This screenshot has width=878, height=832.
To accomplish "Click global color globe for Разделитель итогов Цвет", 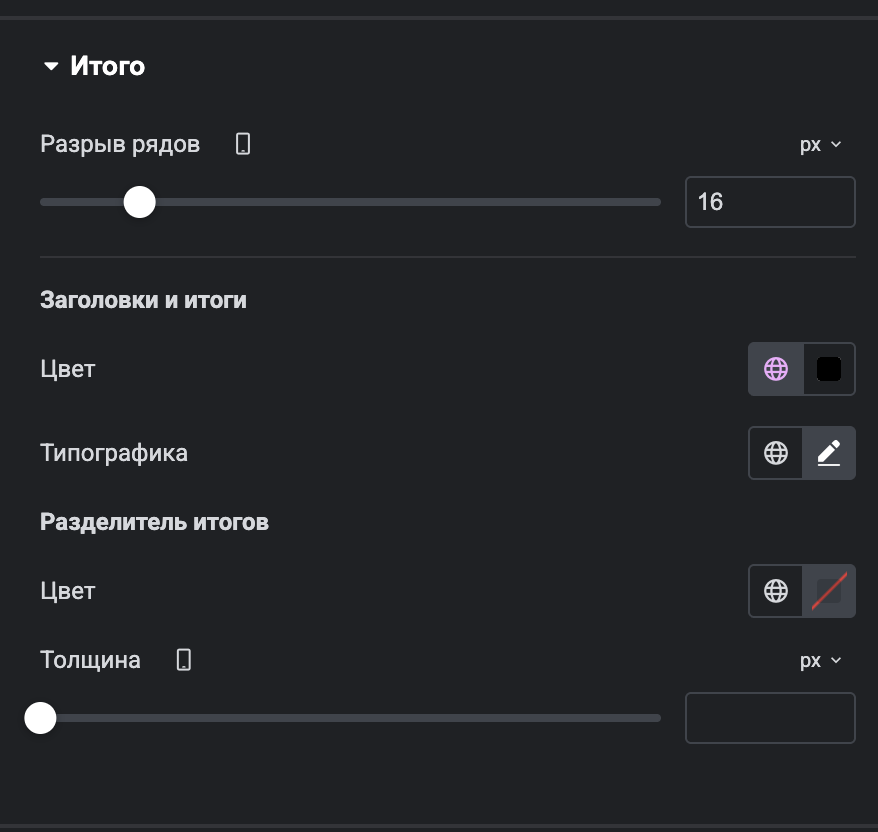I will point(776,591).
